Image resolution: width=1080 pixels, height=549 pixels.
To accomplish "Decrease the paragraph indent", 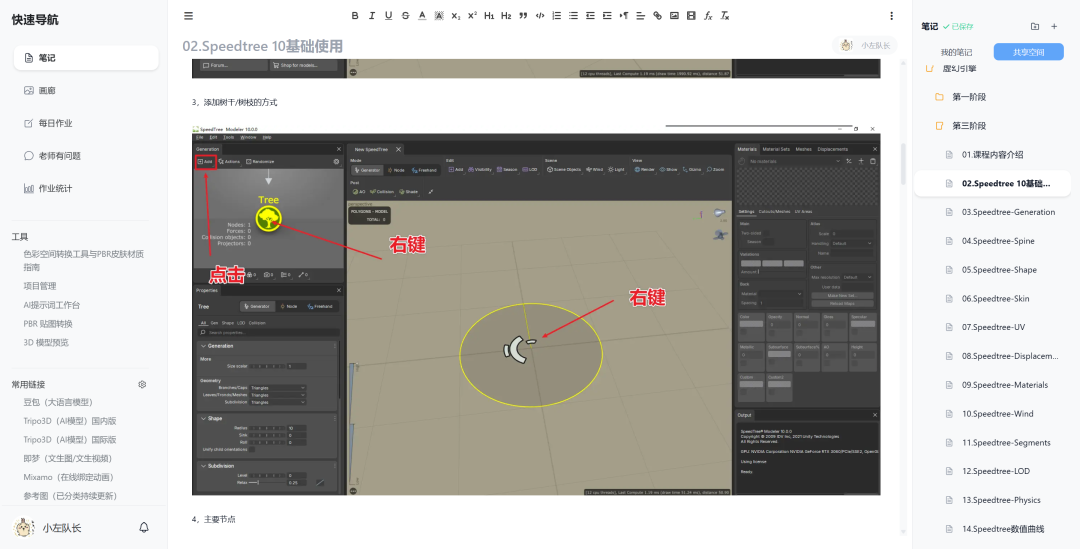I will 590,16.
